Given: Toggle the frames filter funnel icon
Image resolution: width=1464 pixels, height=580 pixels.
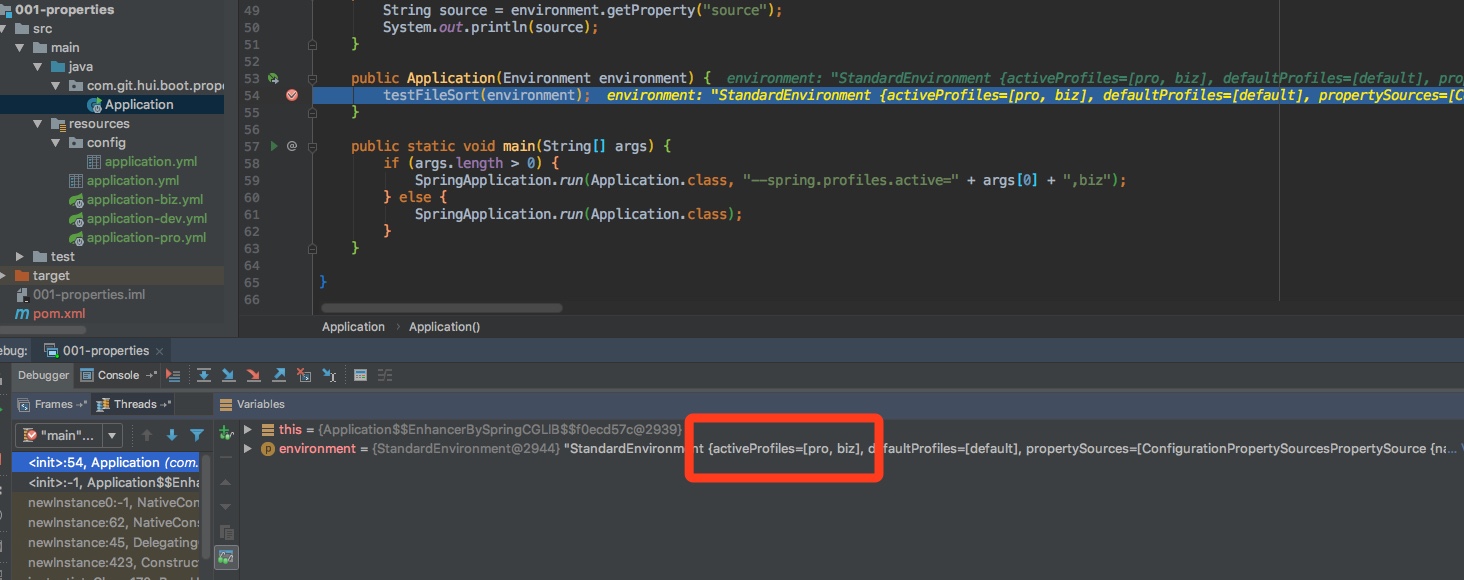Looking at the screenshot, I should click(x=197, y=435).
